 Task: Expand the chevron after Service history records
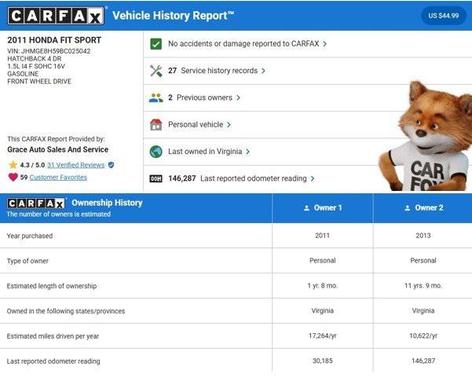(x=263, y=71)
